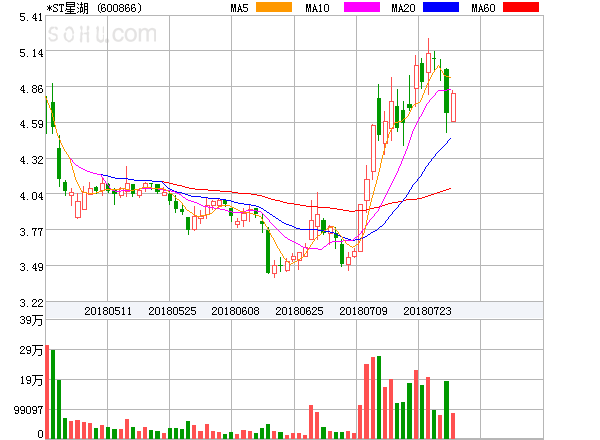Click the orange MA5 legend swatch

[274, 7]
